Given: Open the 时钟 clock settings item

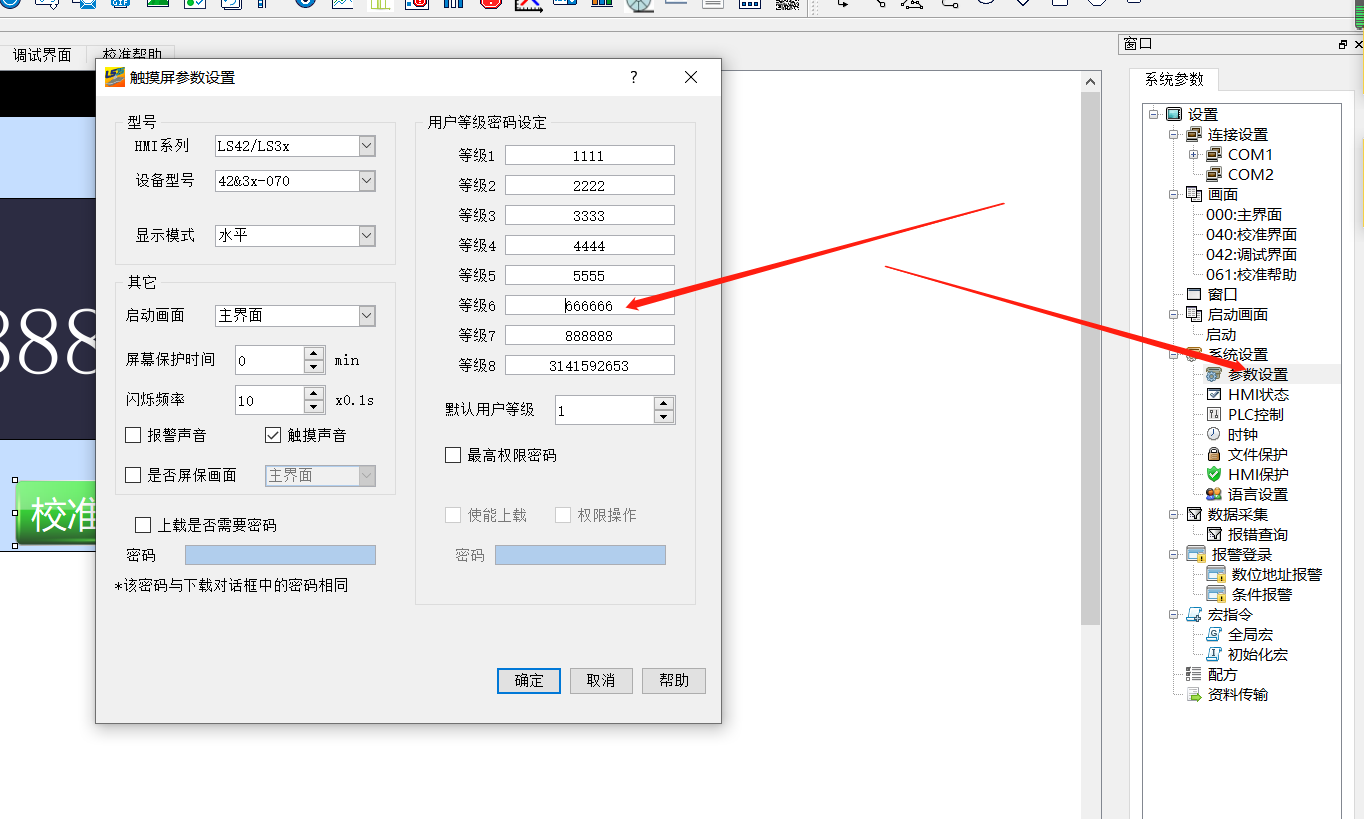Looking at the screenshot, I should [x=1242, y=435].
